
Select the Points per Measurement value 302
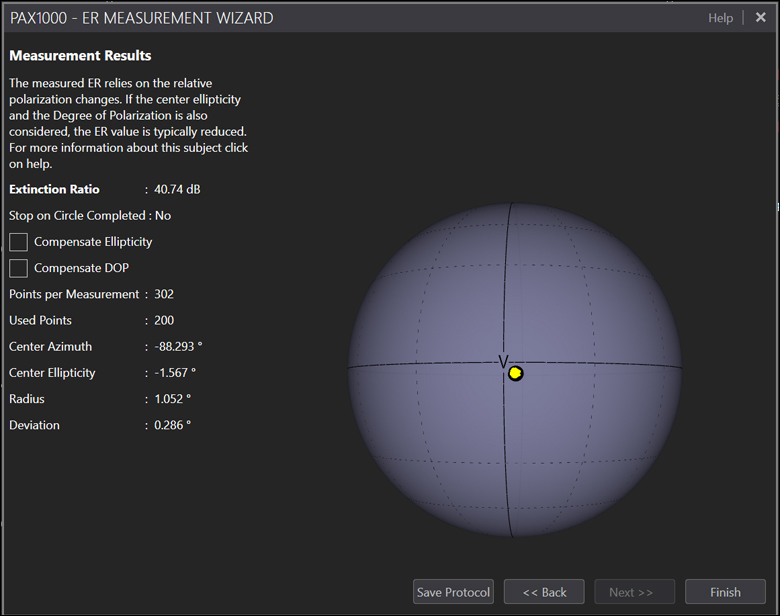tap(164, 294)
